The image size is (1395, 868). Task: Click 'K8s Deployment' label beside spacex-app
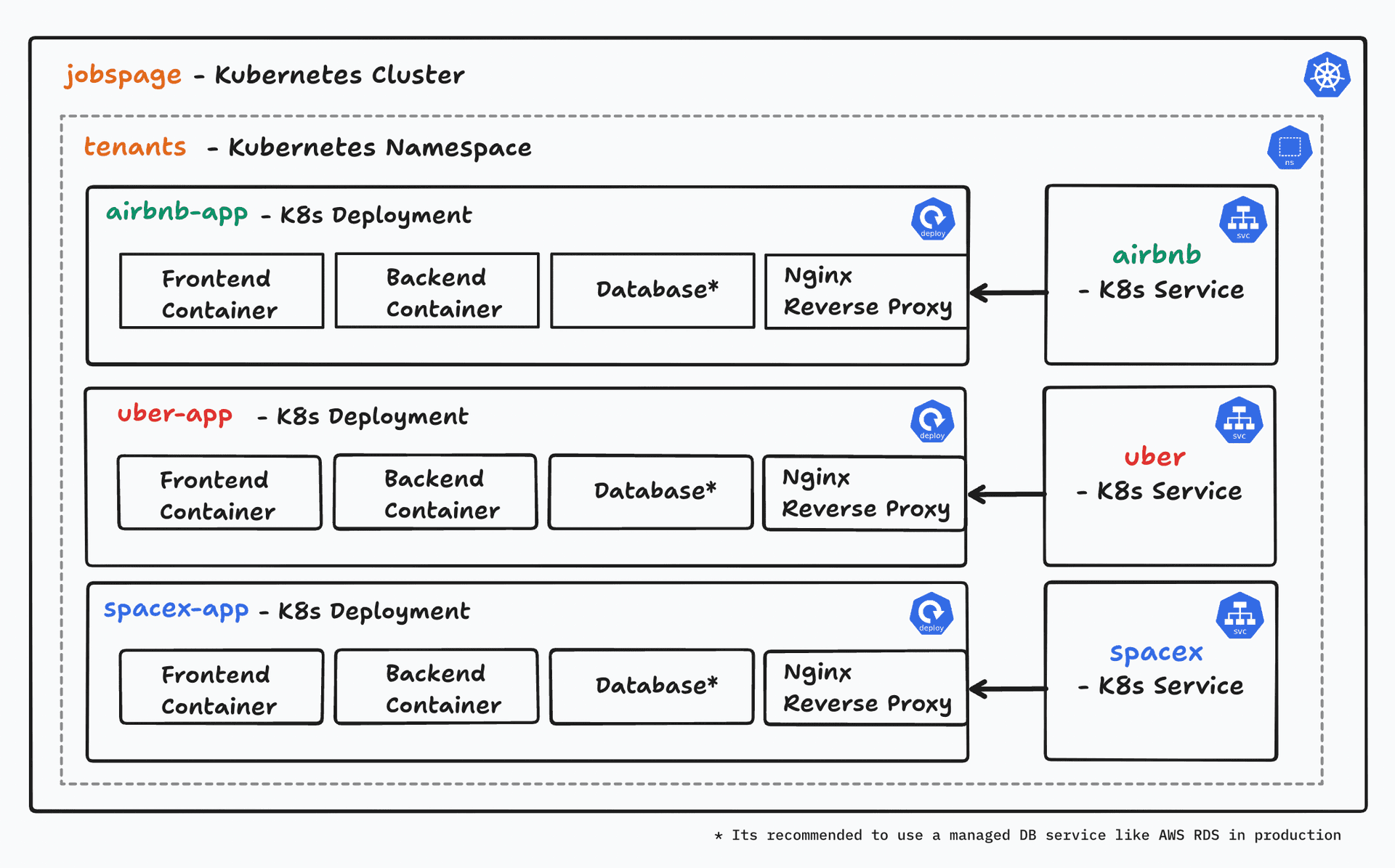(x=374, y=612)
